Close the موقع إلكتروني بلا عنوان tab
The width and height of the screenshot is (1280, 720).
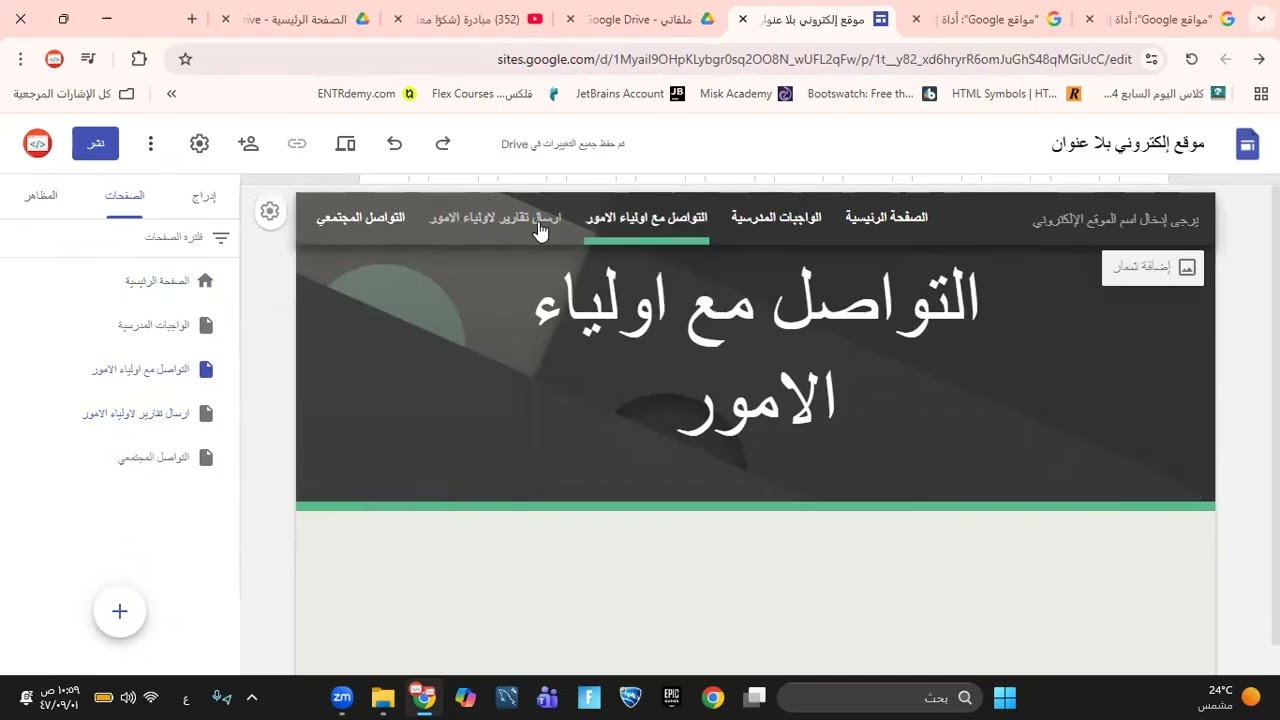[743, 19]
